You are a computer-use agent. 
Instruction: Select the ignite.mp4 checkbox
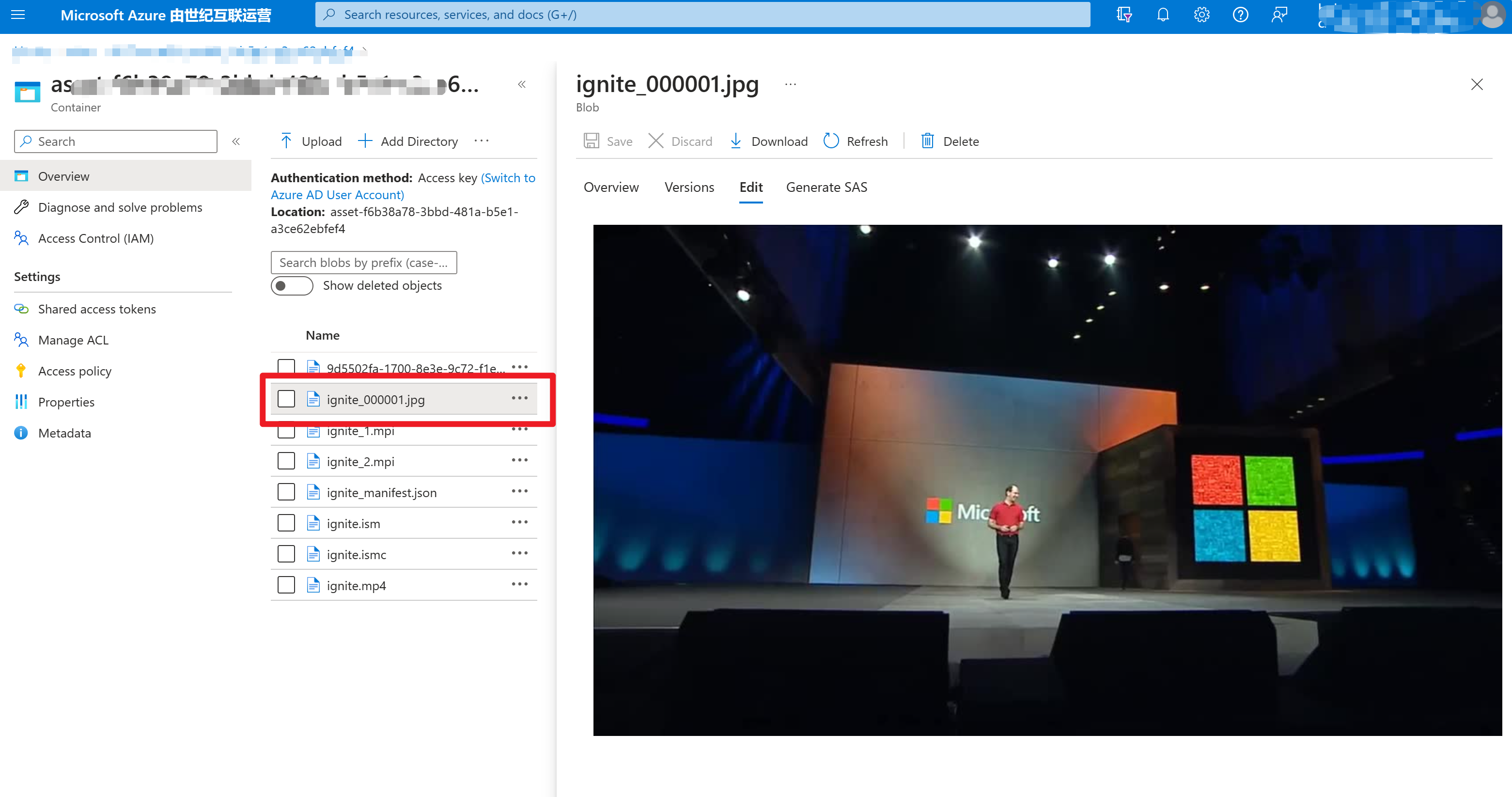pos(286,585)
